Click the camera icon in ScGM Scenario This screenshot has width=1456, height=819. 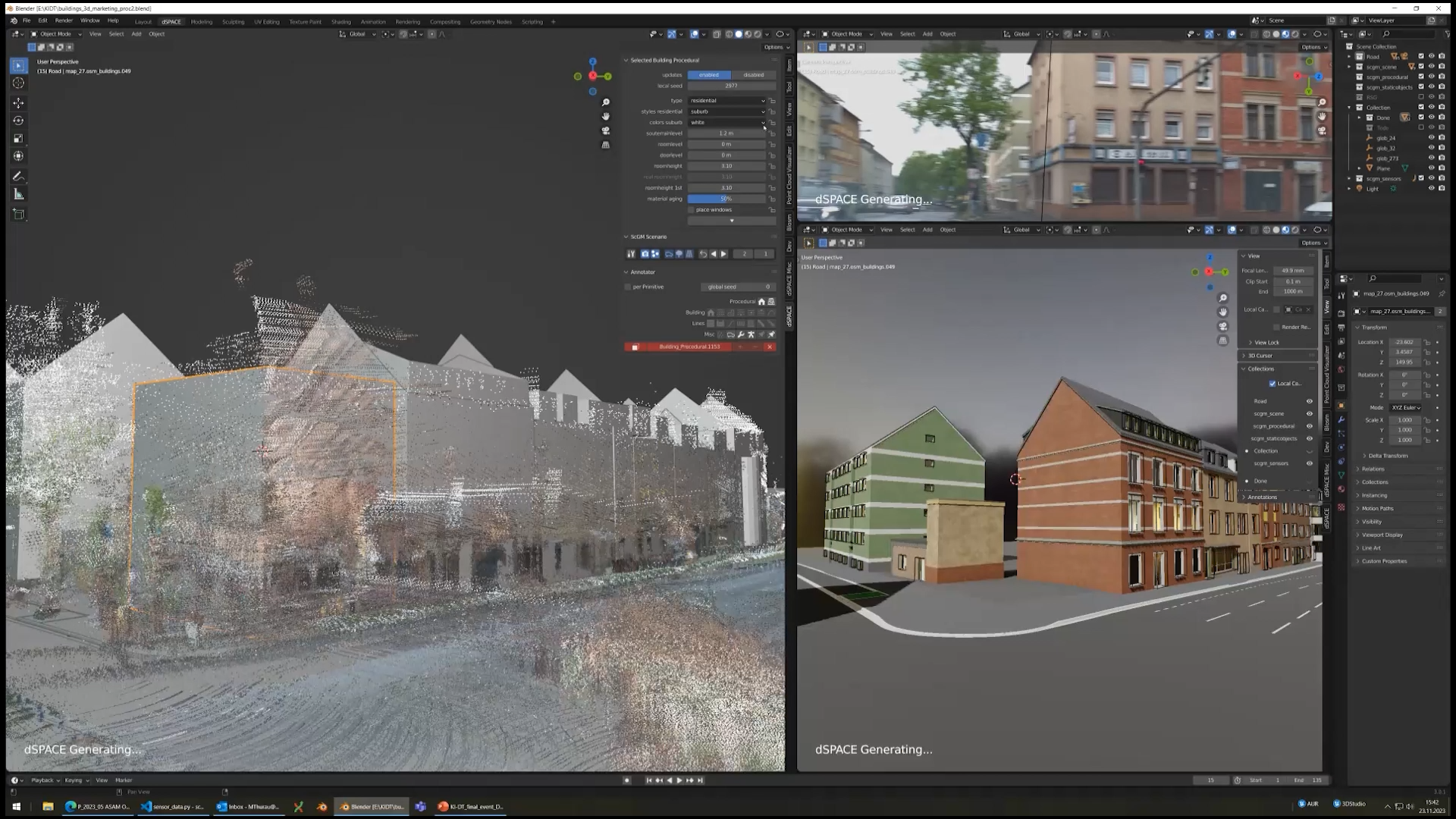coord(645,254)
